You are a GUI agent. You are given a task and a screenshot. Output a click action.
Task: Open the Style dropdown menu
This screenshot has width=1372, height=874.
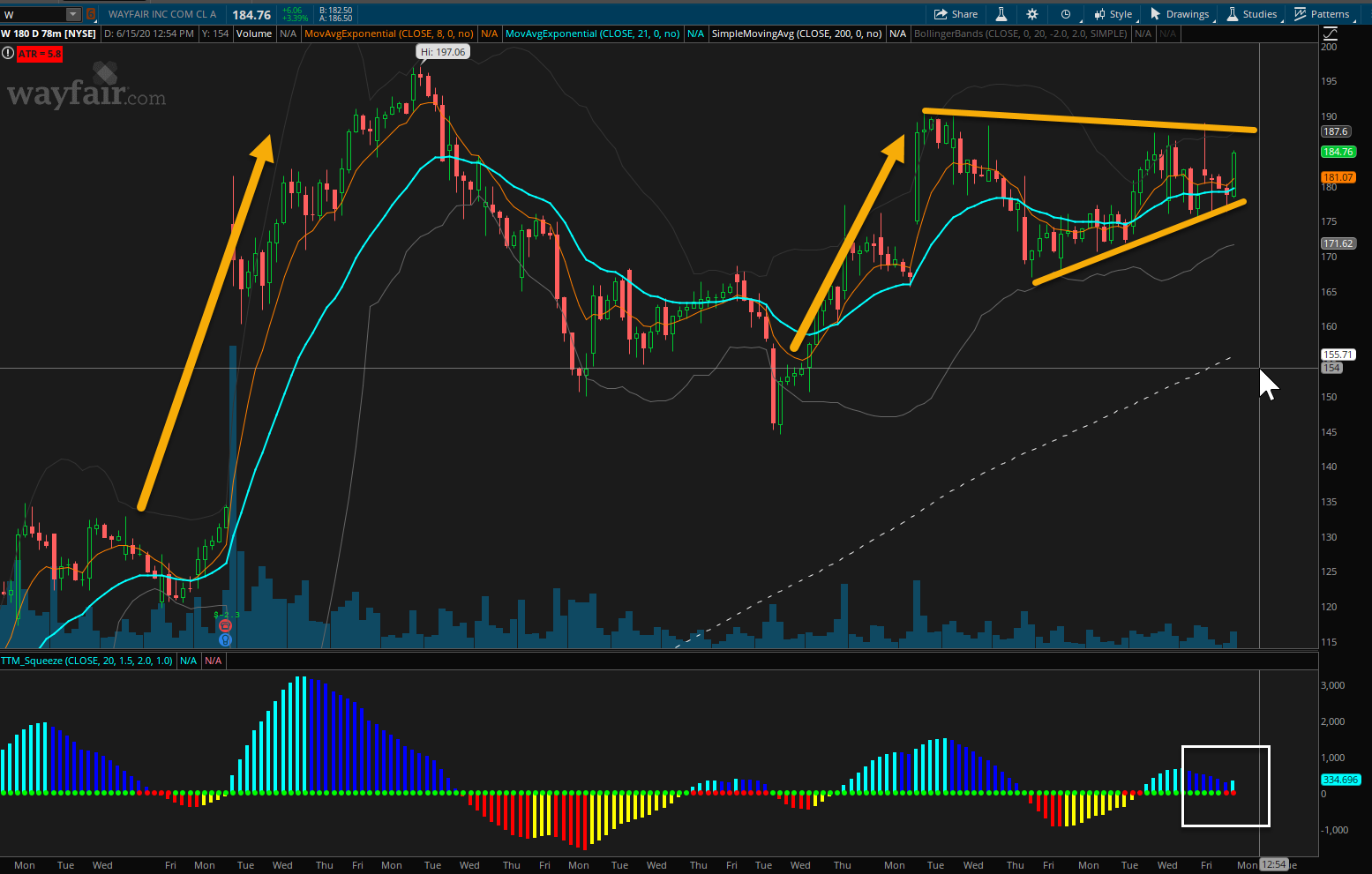pyautogui.click(x=1113, y=14)
